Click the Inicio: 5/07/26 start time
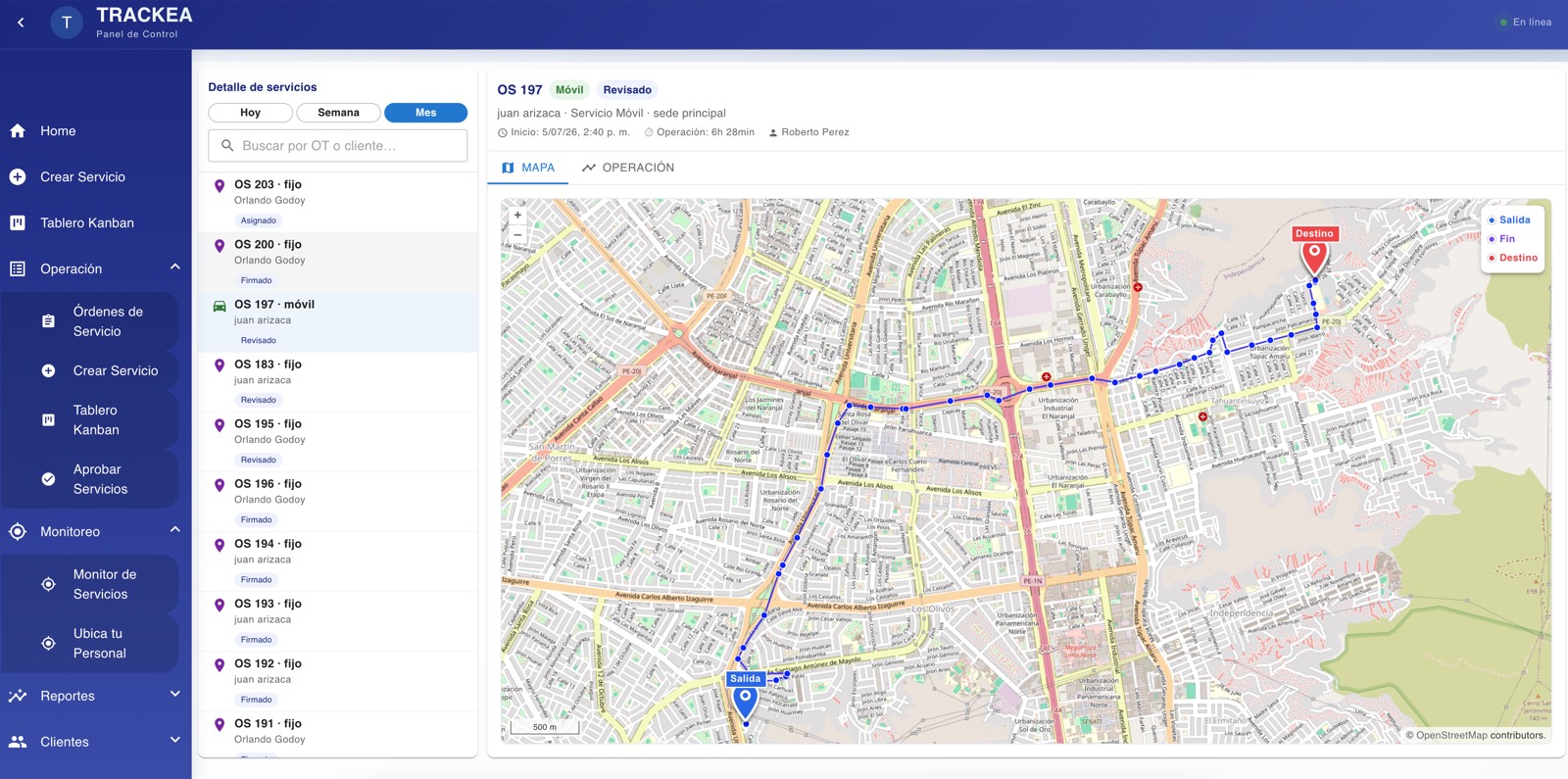Viewport: 1568px width, 779px height. [x=563, y=132]
